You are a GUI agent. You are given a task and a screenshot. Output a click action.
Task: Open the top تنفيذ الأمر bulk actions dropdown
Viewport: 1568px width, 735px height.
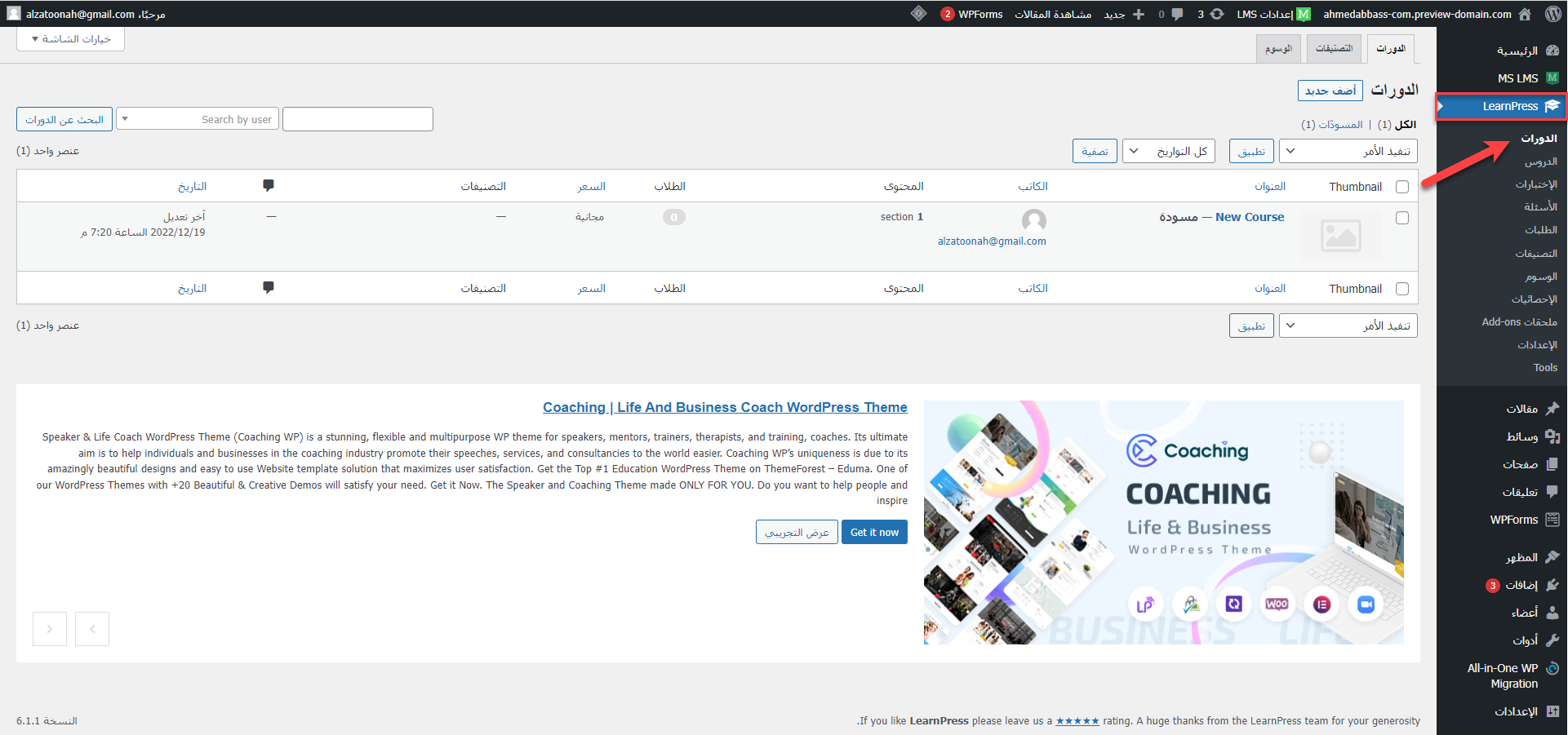pos(1348,151)
